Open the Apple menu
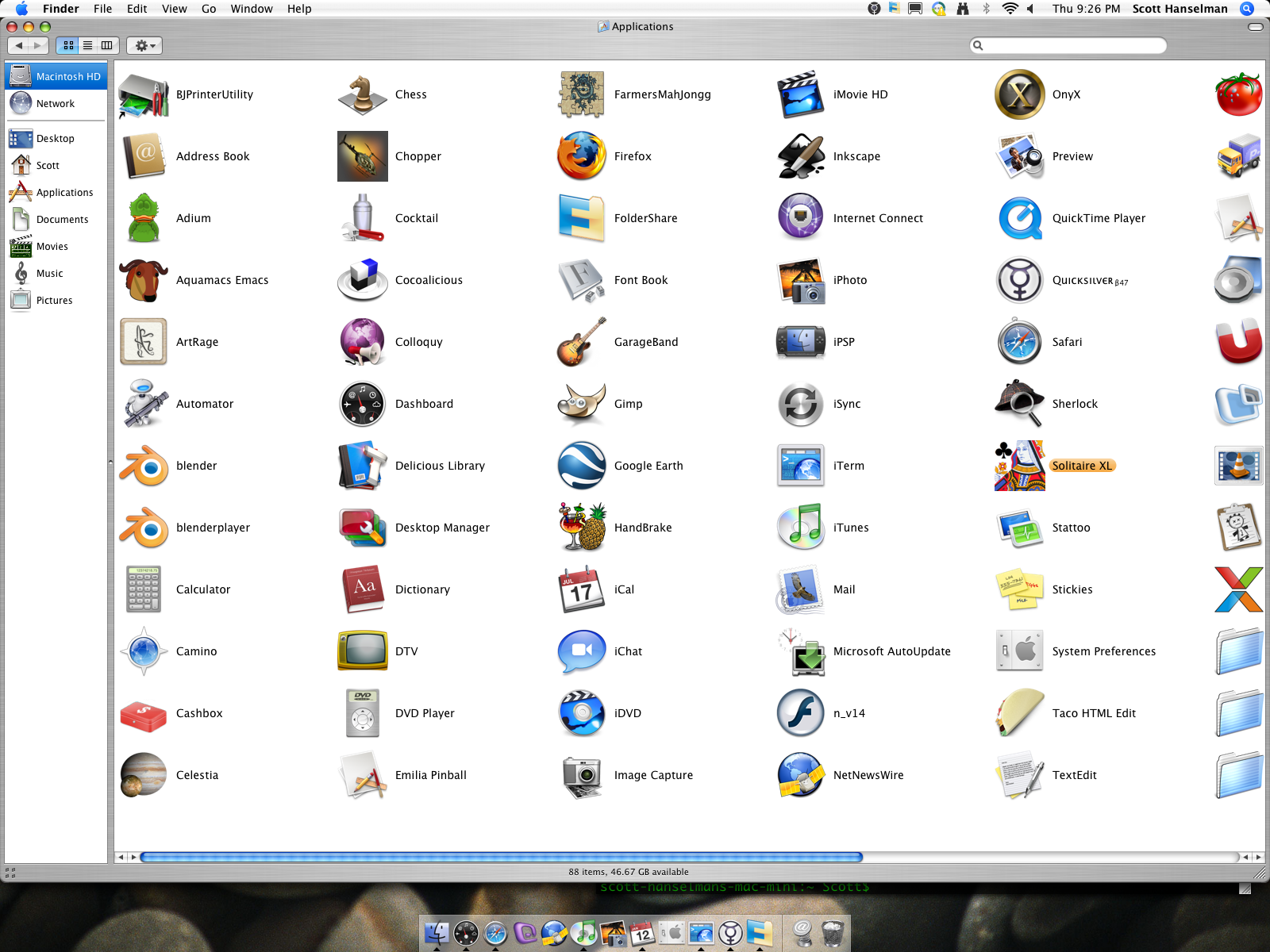The image size is (1270, 952). pos(21,9)
